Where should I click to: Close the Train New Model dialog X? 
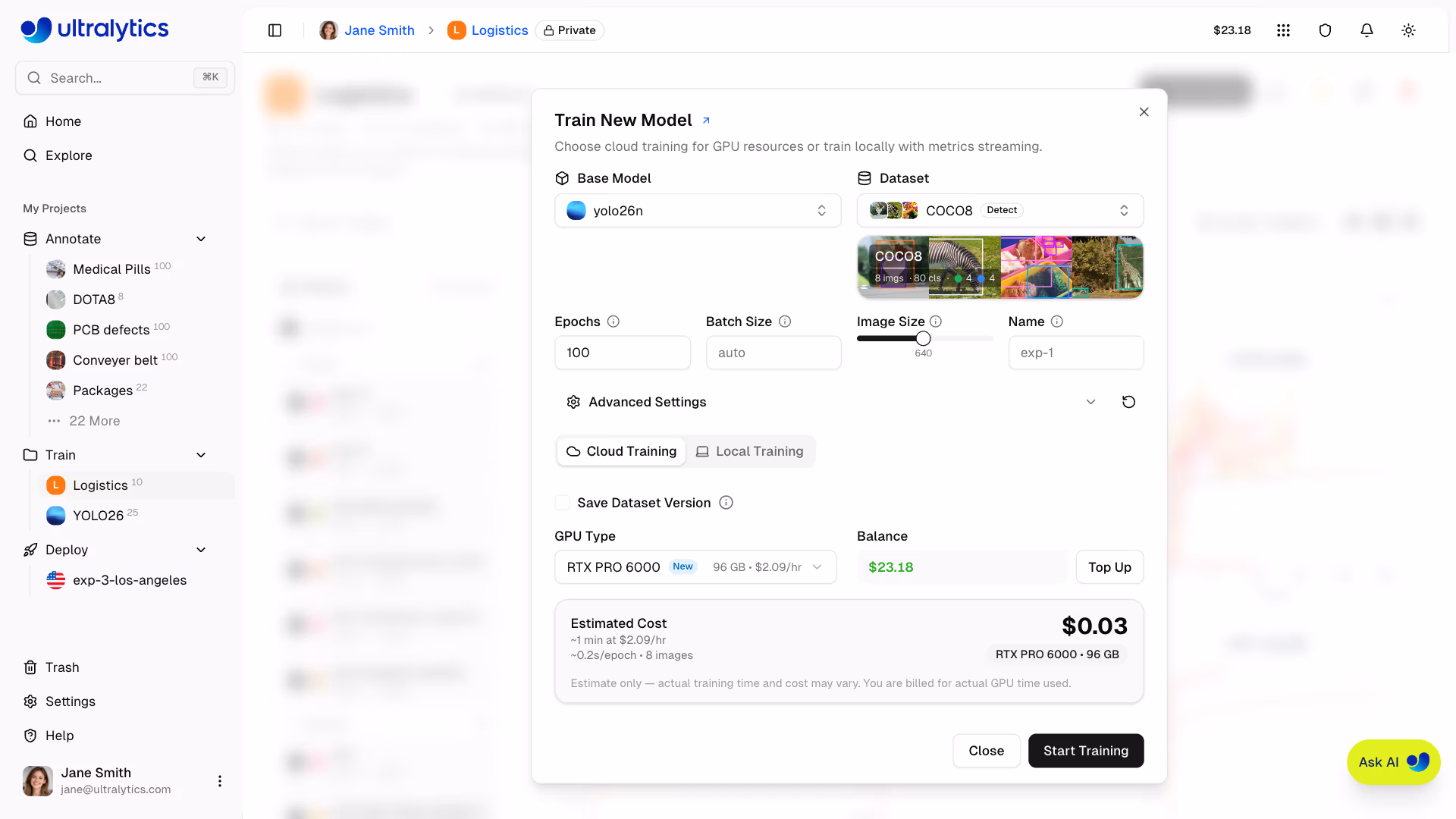1144,112
